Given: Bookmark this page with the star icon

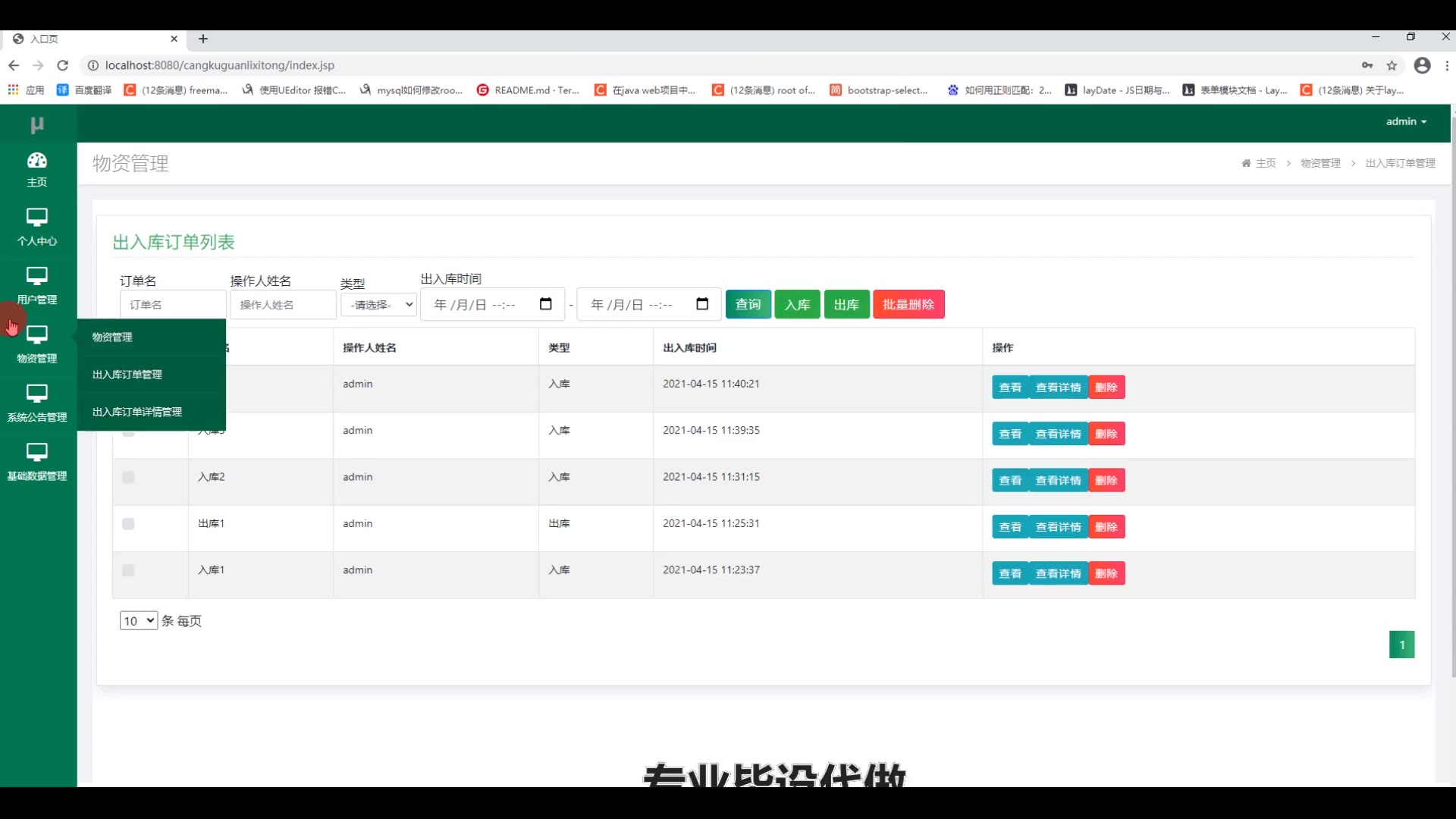Looking at the screenshot, I should (1392, 65).
